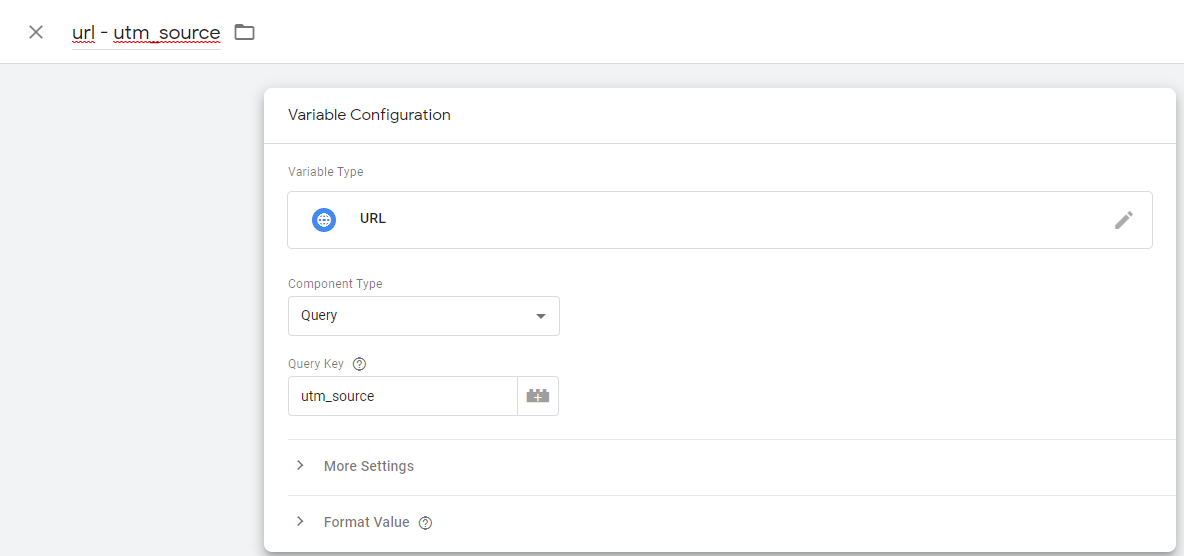This screenshot has height=556, width=1184.
Task: Open the variable picker brick icon
Action: [538, 396]
